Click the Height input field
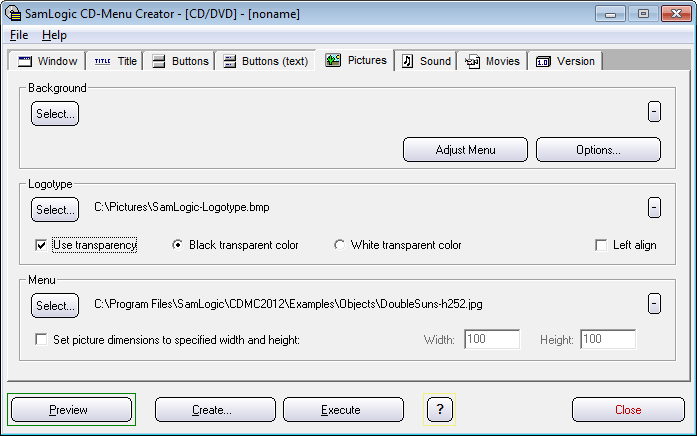 pyautogui.click(x=608, y=339)
